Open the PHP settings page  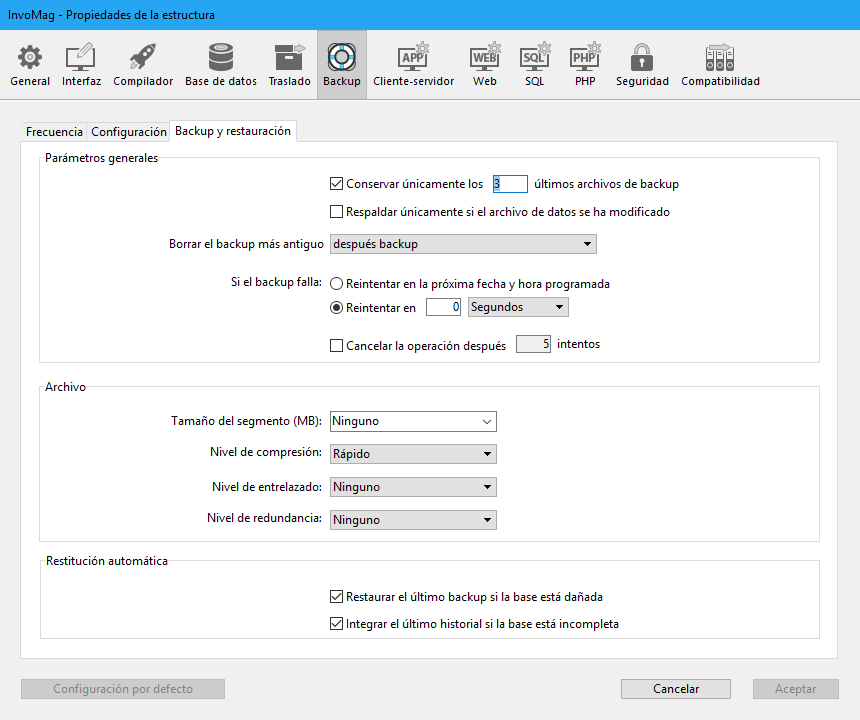(585, 64)
